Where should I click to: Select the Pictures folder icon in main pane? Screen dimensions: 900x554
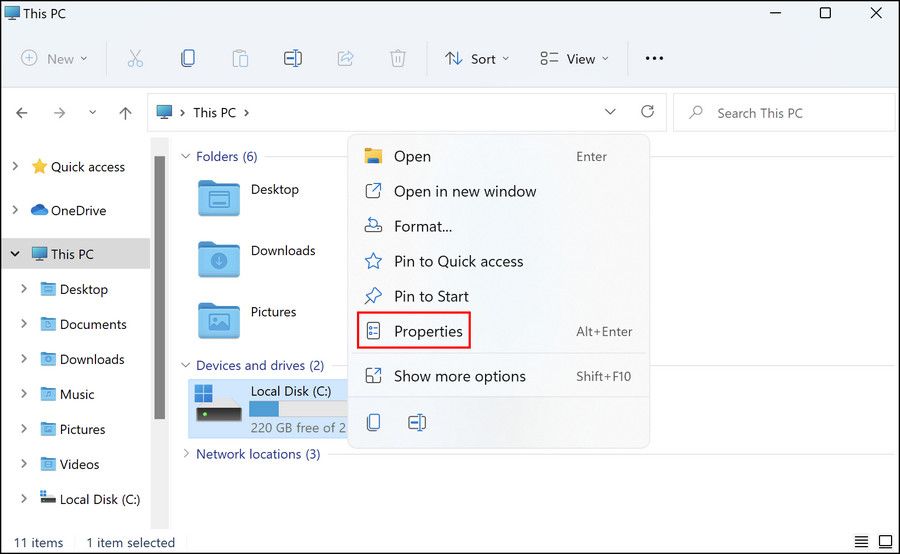coord(219,321)
